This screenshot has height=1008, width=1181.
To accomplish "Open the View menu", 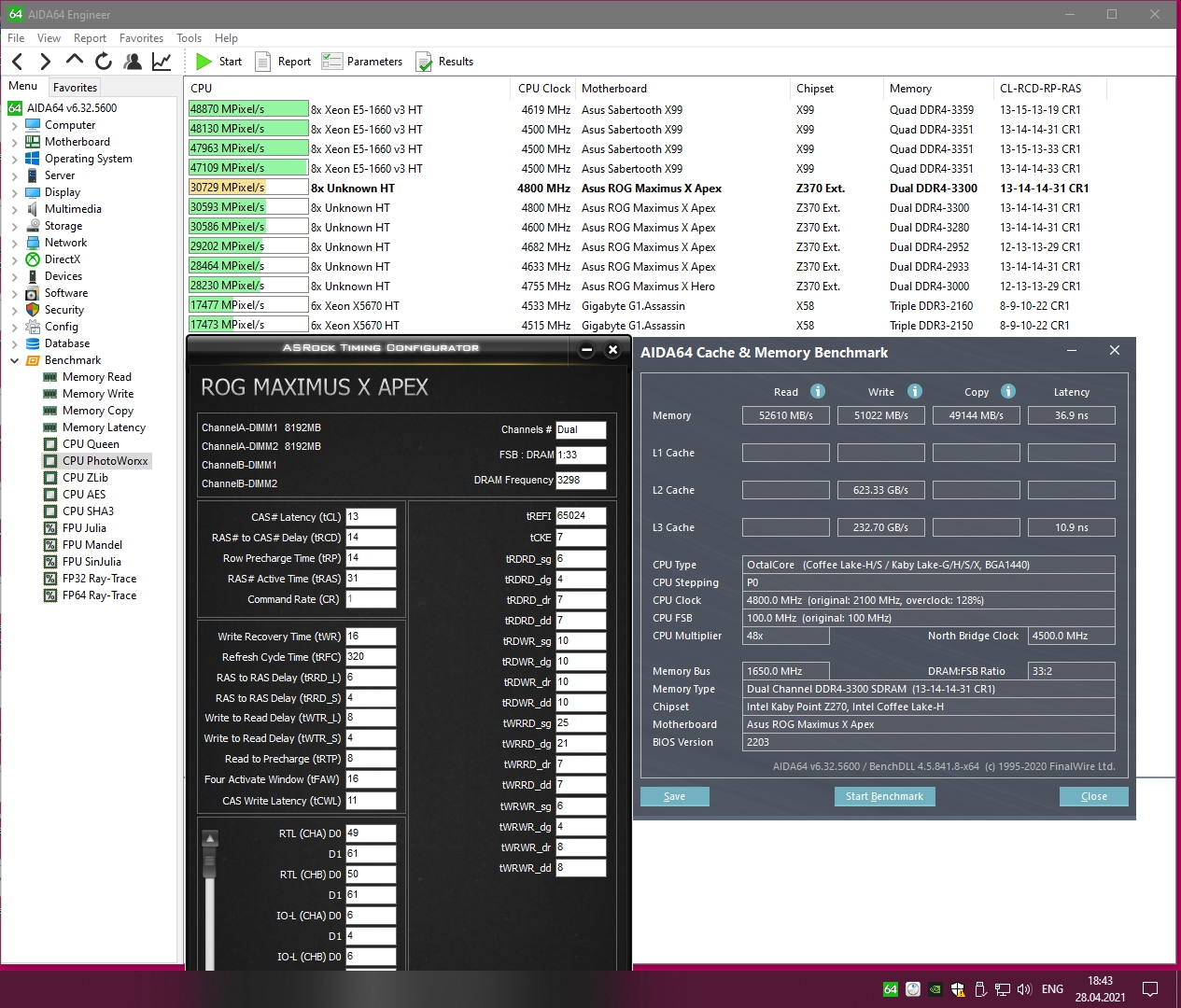I will (49, 38).
